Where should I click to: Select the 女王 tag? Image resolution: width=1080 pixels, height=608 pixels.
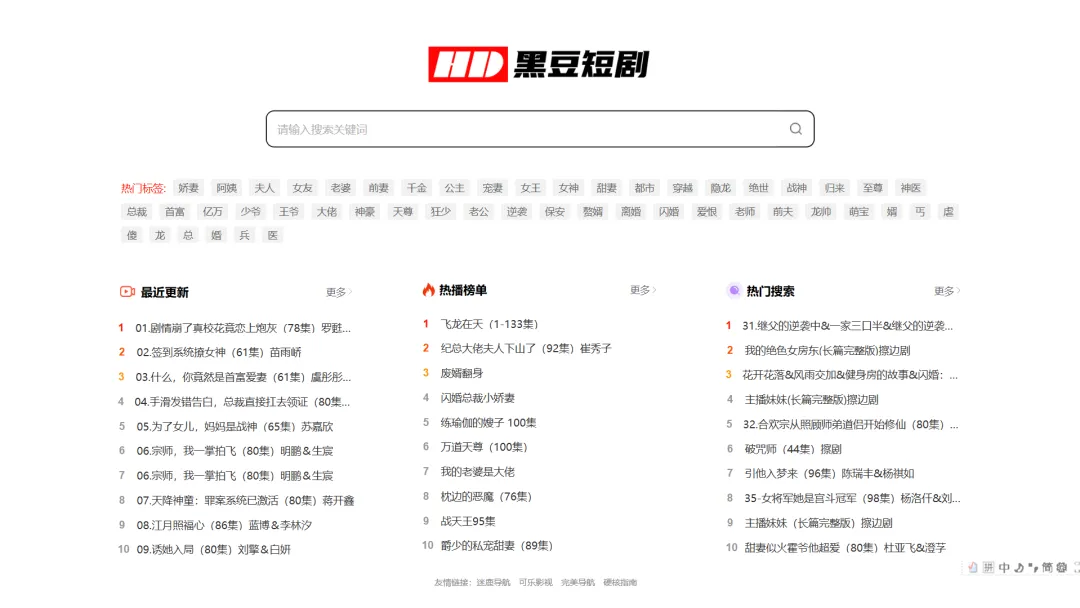coord(530,188)
